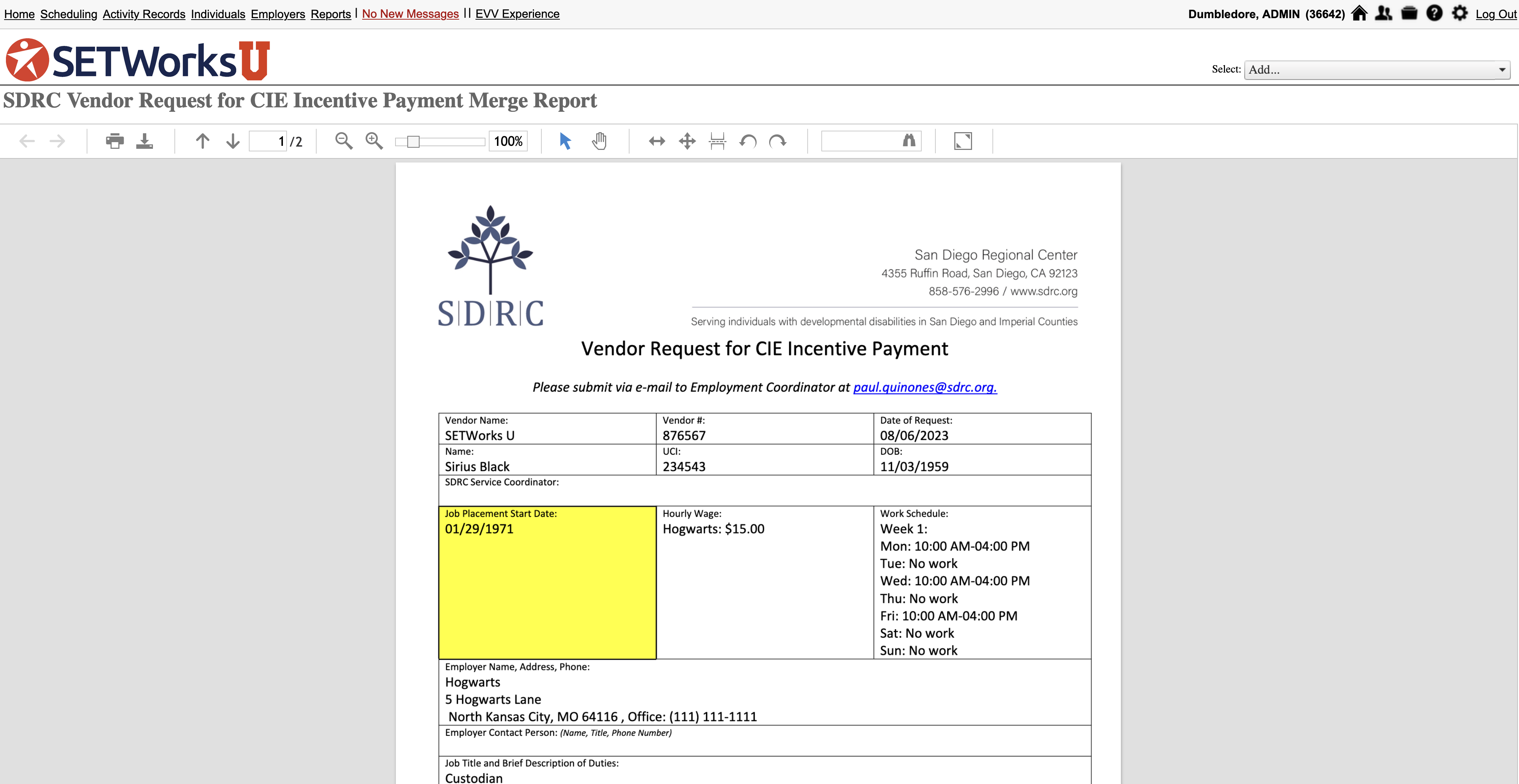Open the users icon in header

pyautogui.click(x=1383, y=13)
